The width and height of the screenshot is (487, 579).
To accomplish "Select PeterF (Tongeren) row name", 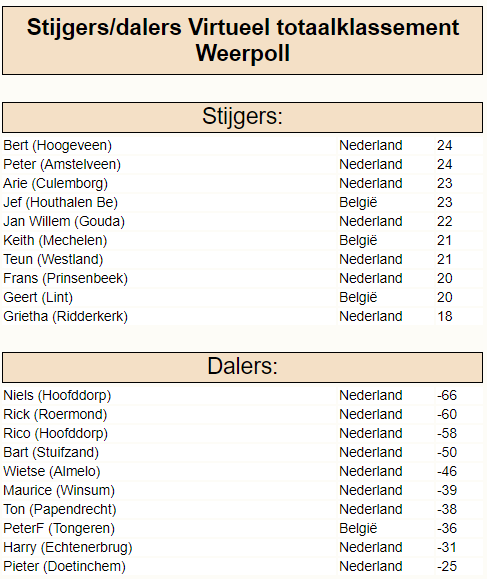I will pos(59,528).
